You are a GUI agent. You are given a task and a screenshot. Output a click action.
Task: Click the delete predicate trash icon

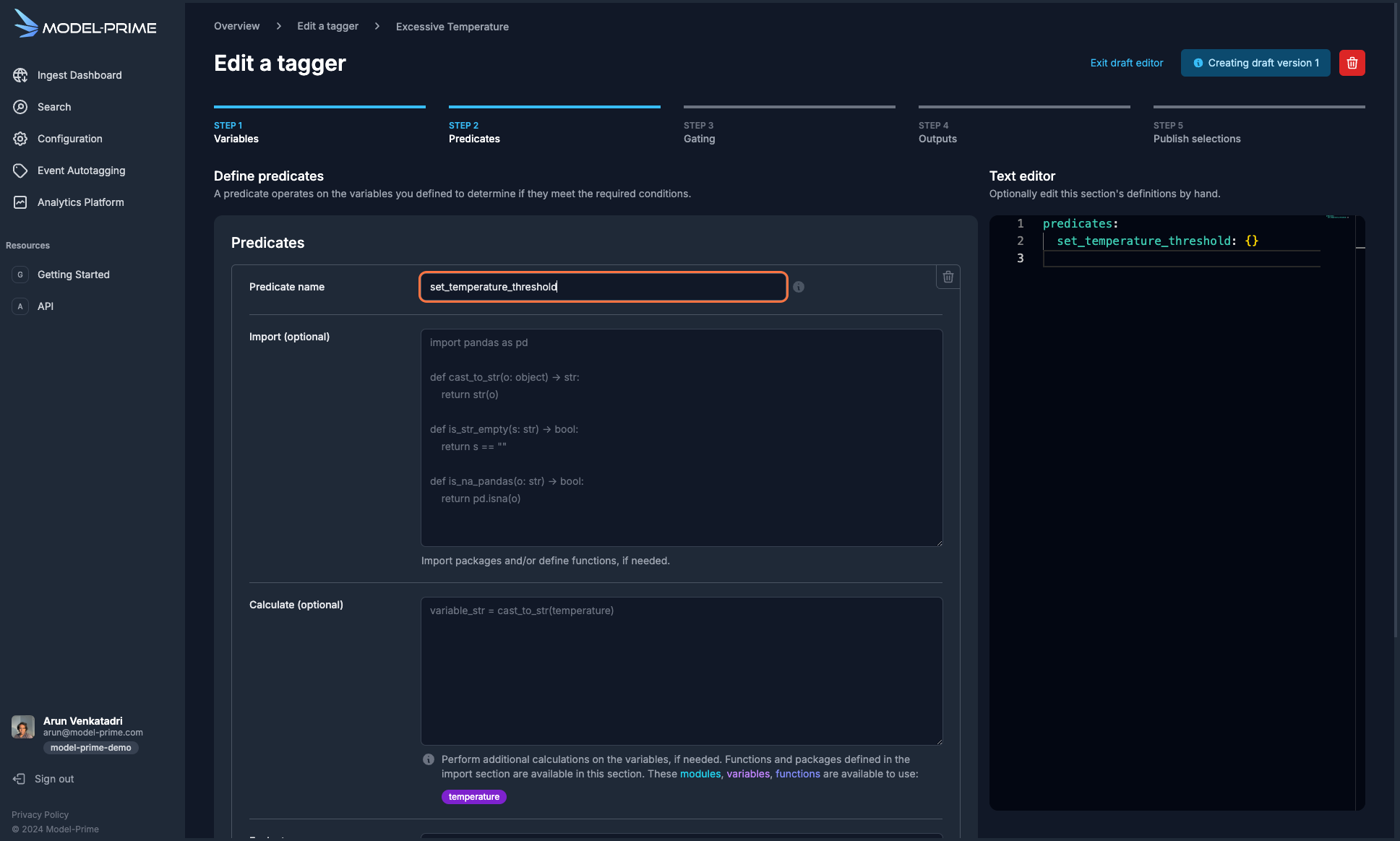click(x=946, y=277)
